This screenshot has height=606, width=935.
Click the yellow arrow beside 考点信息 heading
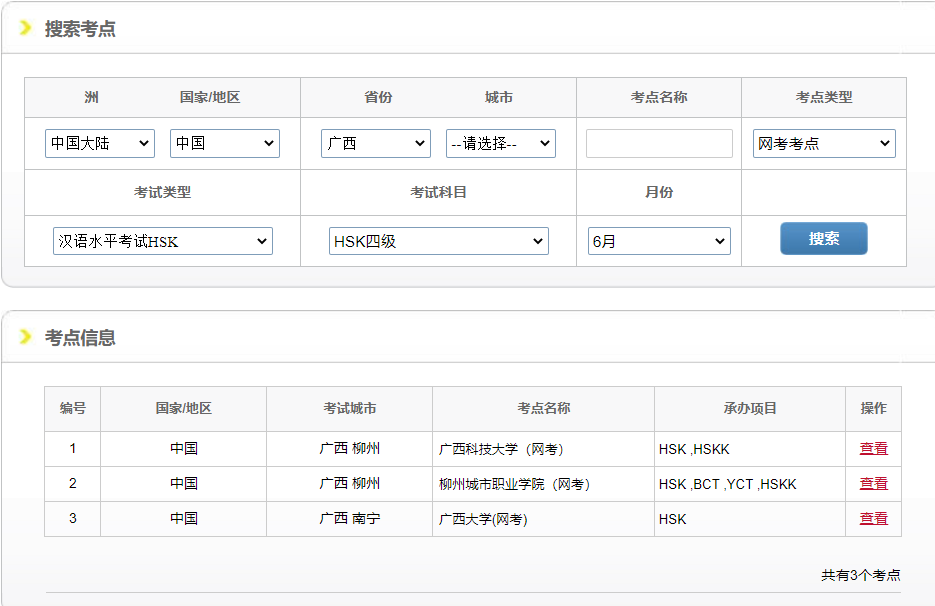tap(26, 337)
